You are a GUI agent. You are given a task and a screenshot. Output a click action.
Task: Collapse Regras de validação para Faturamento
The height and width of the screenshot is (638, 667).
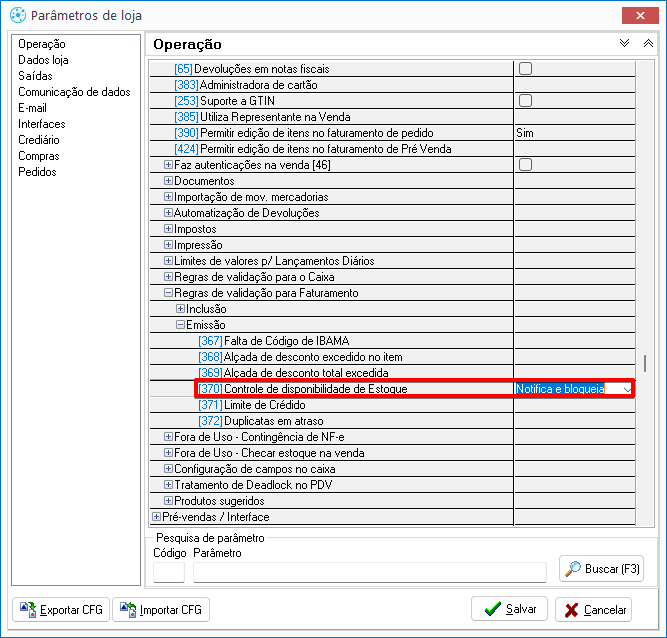pyautogui.click(x=168, y=293)
